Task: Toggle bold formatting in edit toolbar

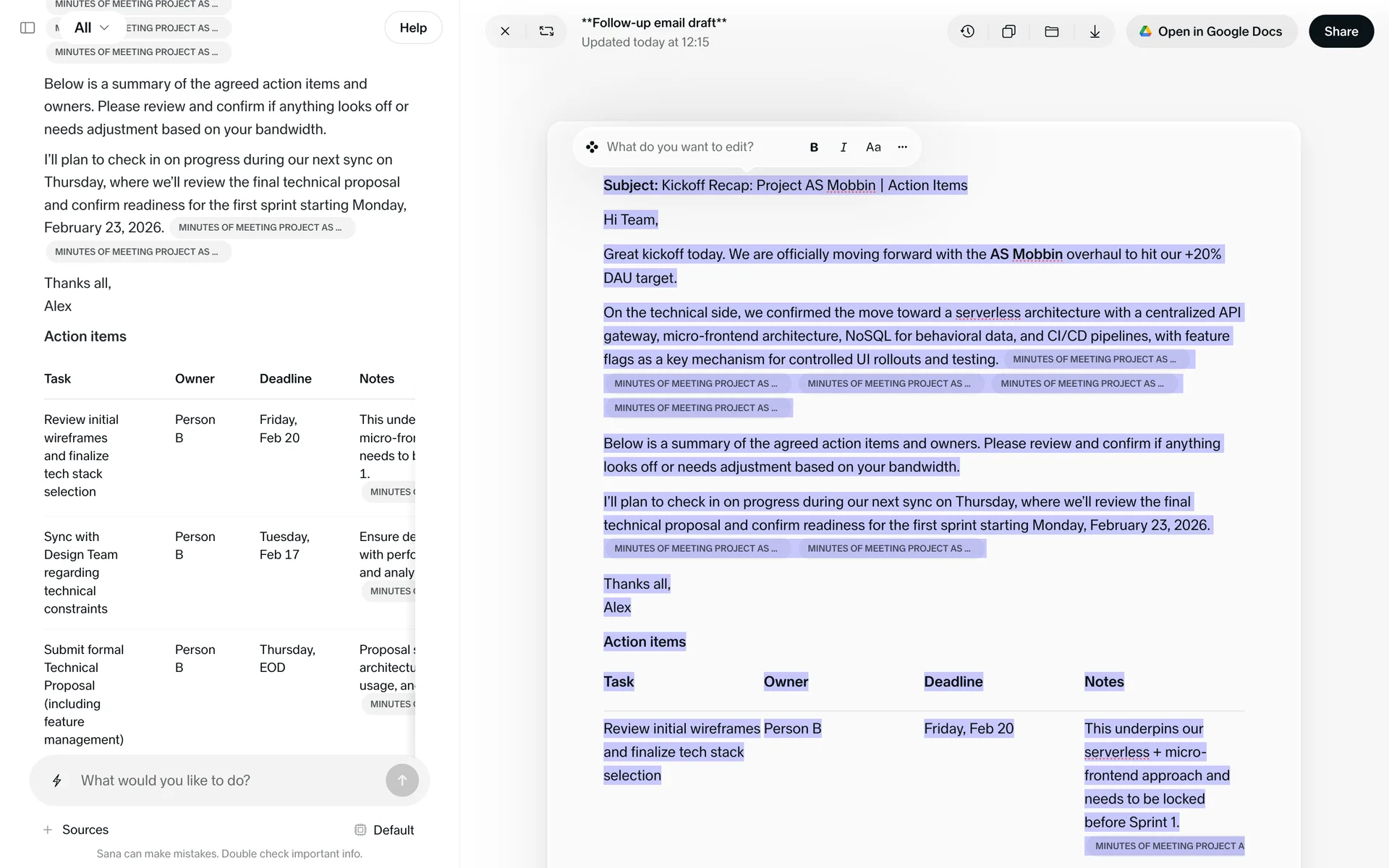Action: coord(814,148)
